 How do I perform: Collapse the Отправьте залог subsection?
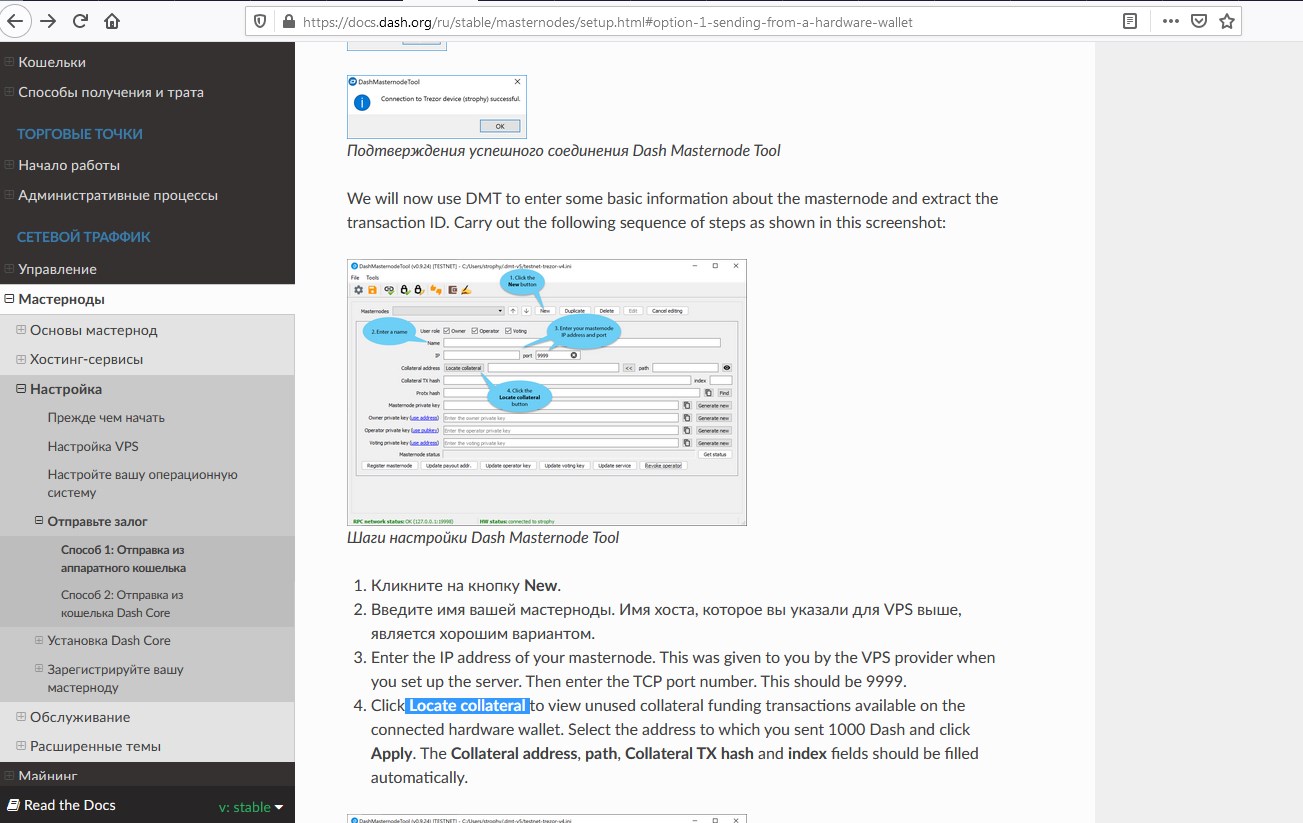tap(39, 521)
